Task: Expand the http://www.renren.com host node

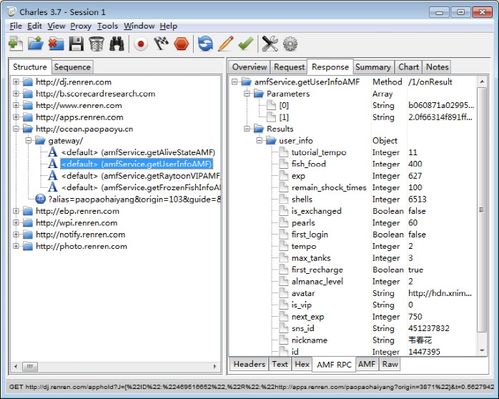Action: tap(16, 105)
